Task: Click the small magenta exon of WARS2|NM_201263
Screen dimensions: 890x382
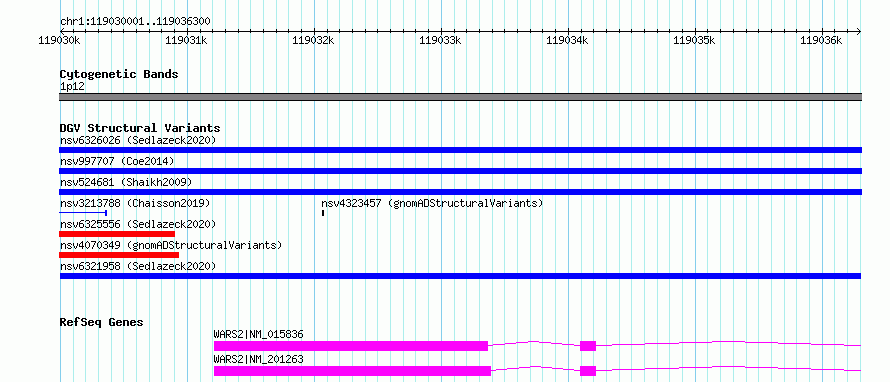Action: [588, 371]
